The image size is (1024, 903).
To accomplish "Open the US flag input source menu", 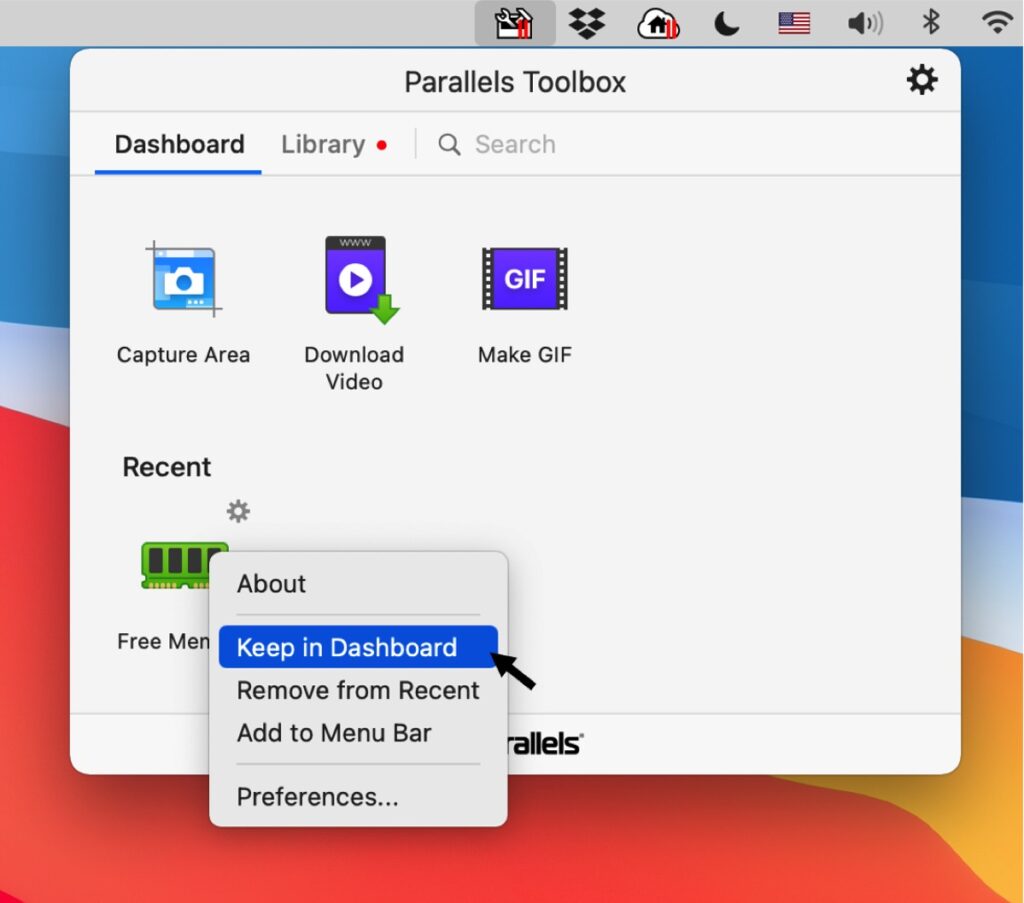I will [x=792, y=22].
